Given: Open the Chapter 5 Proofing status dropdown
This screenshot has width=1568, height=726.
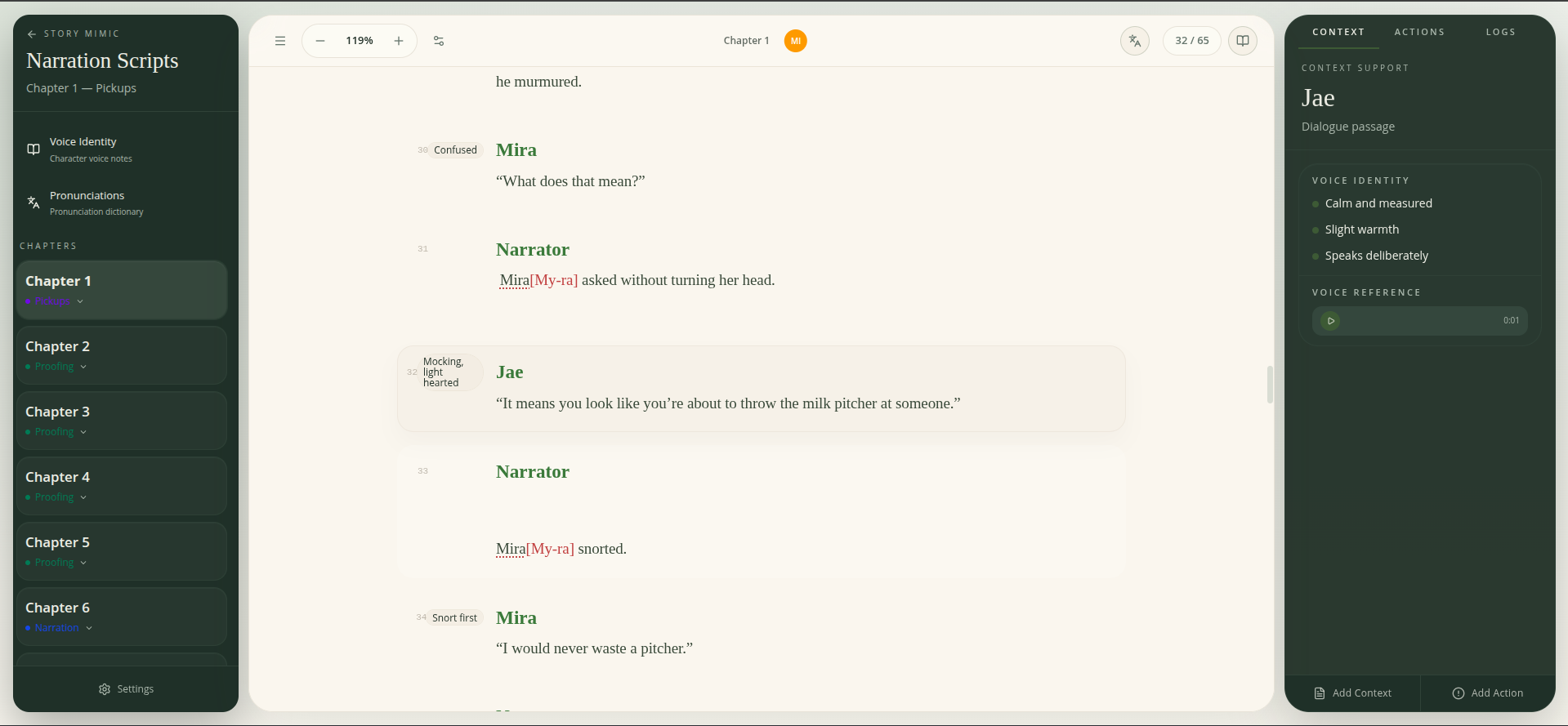Looking at the screenshot, I should click(x=56, y=563).
